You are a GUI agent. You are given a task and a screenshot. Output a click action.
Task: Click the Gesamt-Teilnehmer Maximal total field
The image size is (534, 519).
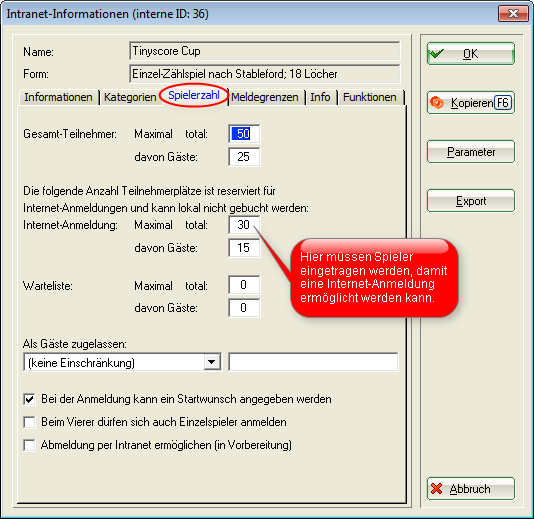point(244,133)
